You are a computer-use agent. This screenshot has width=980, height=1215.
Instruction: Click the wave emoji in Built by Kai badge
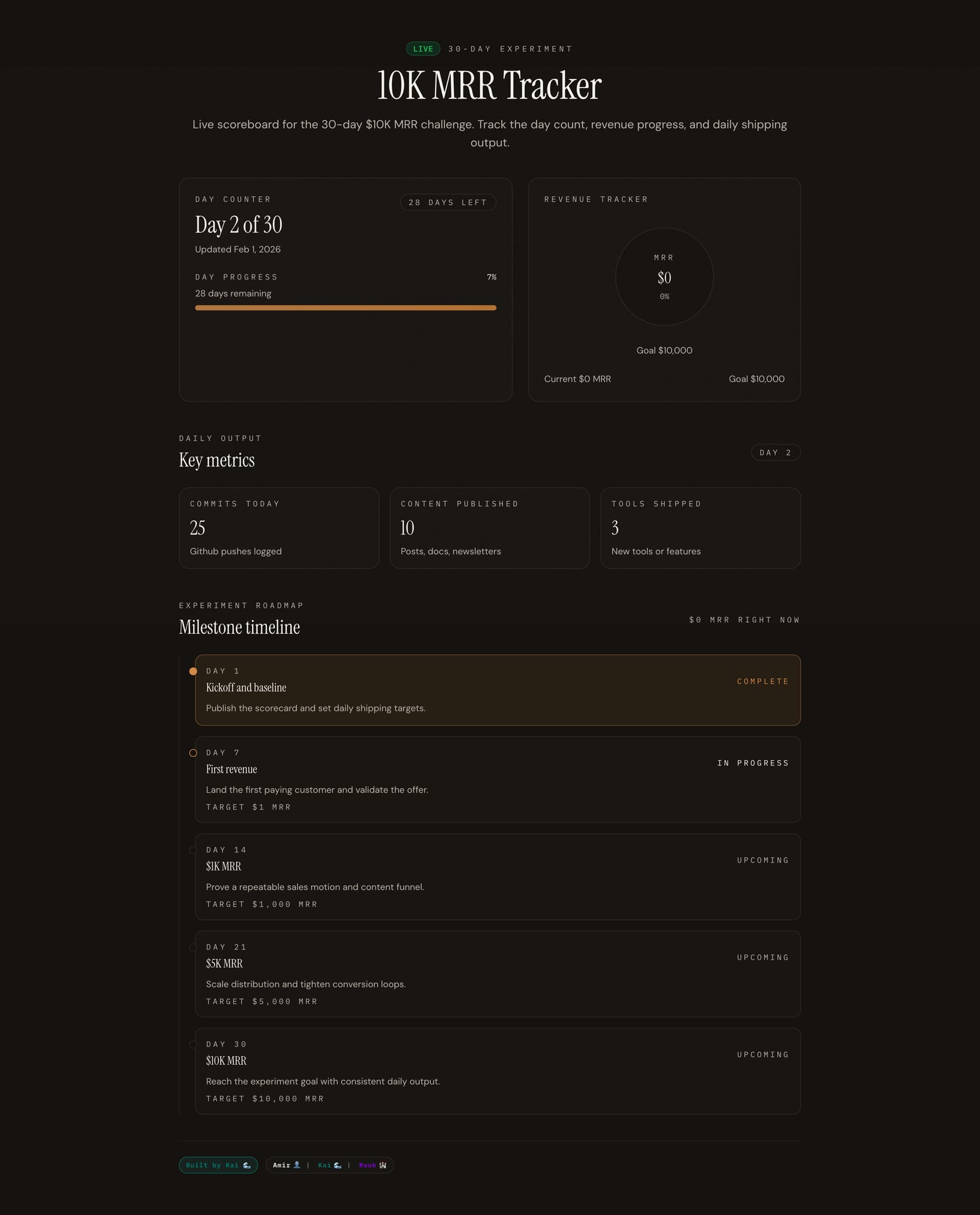pos(247,1165)
